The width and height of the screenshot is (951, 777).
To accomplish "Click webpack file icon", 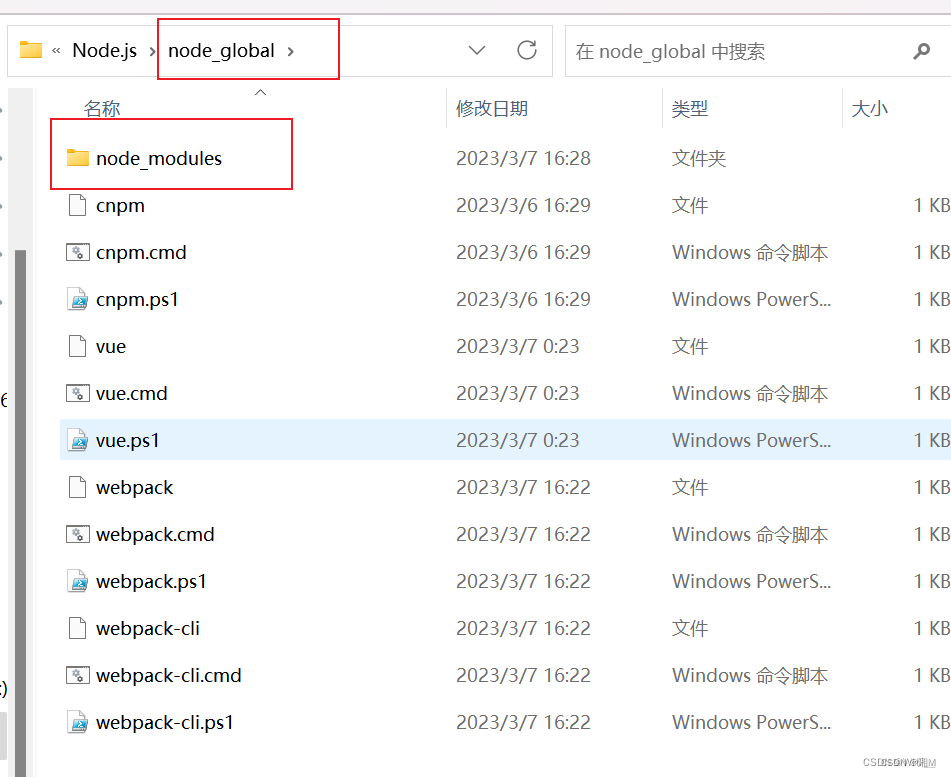I will point(78,487).
